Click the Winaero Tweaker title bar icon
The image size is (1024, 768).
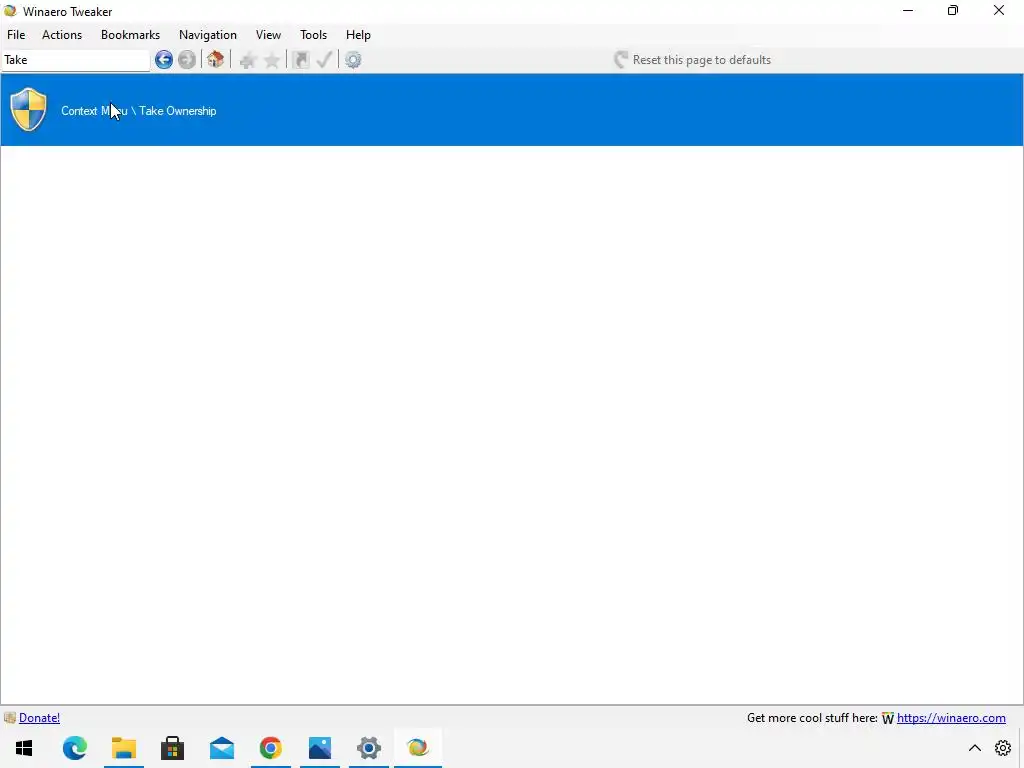click(x=10, y=11)
